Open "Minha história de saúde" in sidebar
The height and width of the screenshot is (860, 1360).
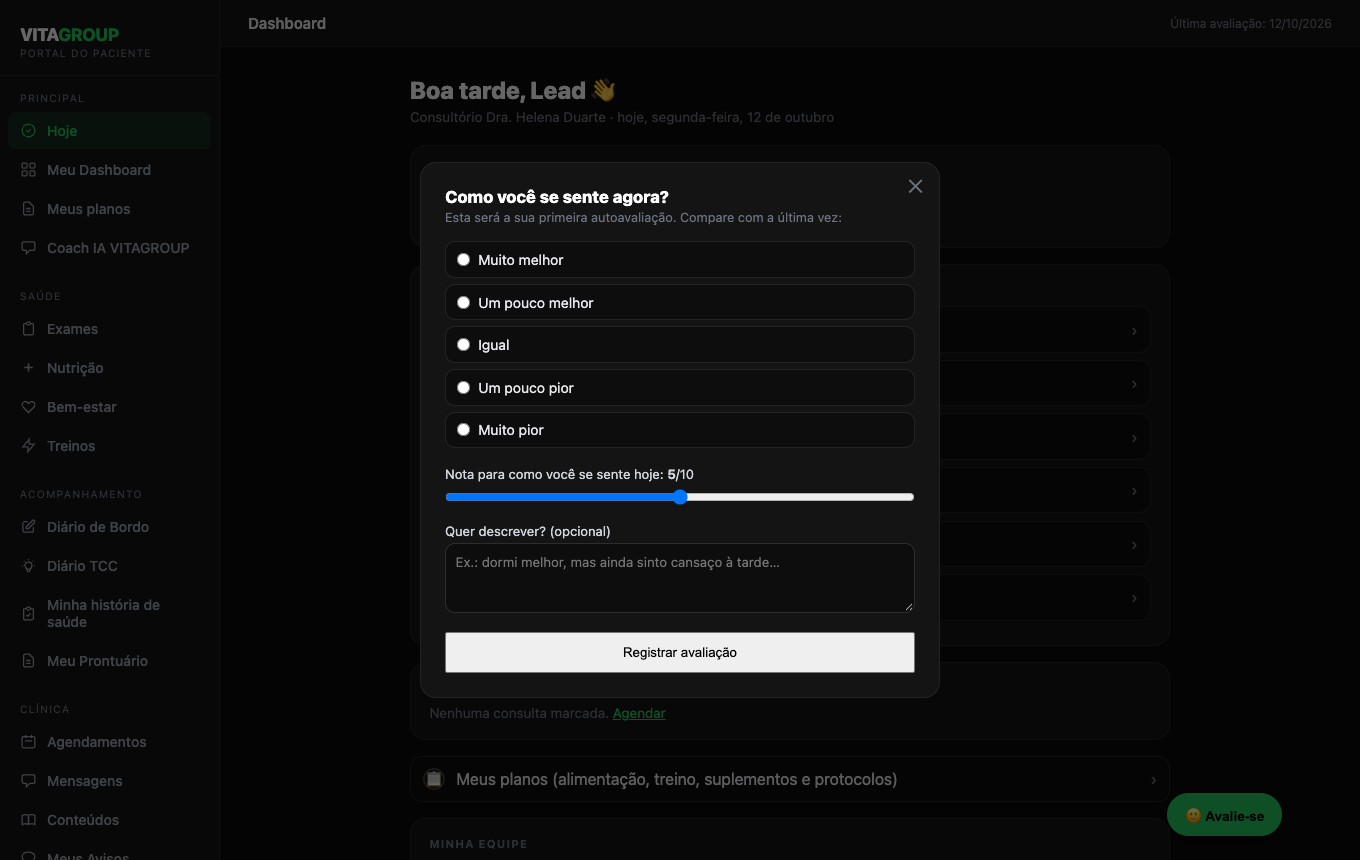(x=110, y=614)
